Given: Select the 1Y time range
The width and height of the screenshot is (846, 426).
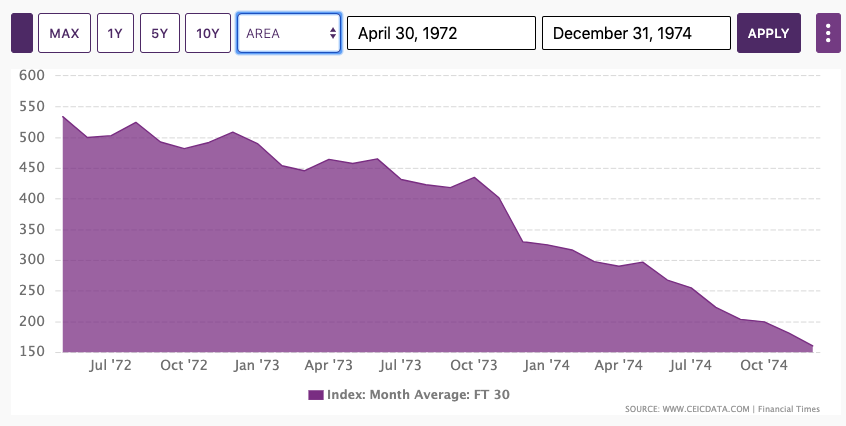Looking at the screenshot, I should (x=115, y=33).
